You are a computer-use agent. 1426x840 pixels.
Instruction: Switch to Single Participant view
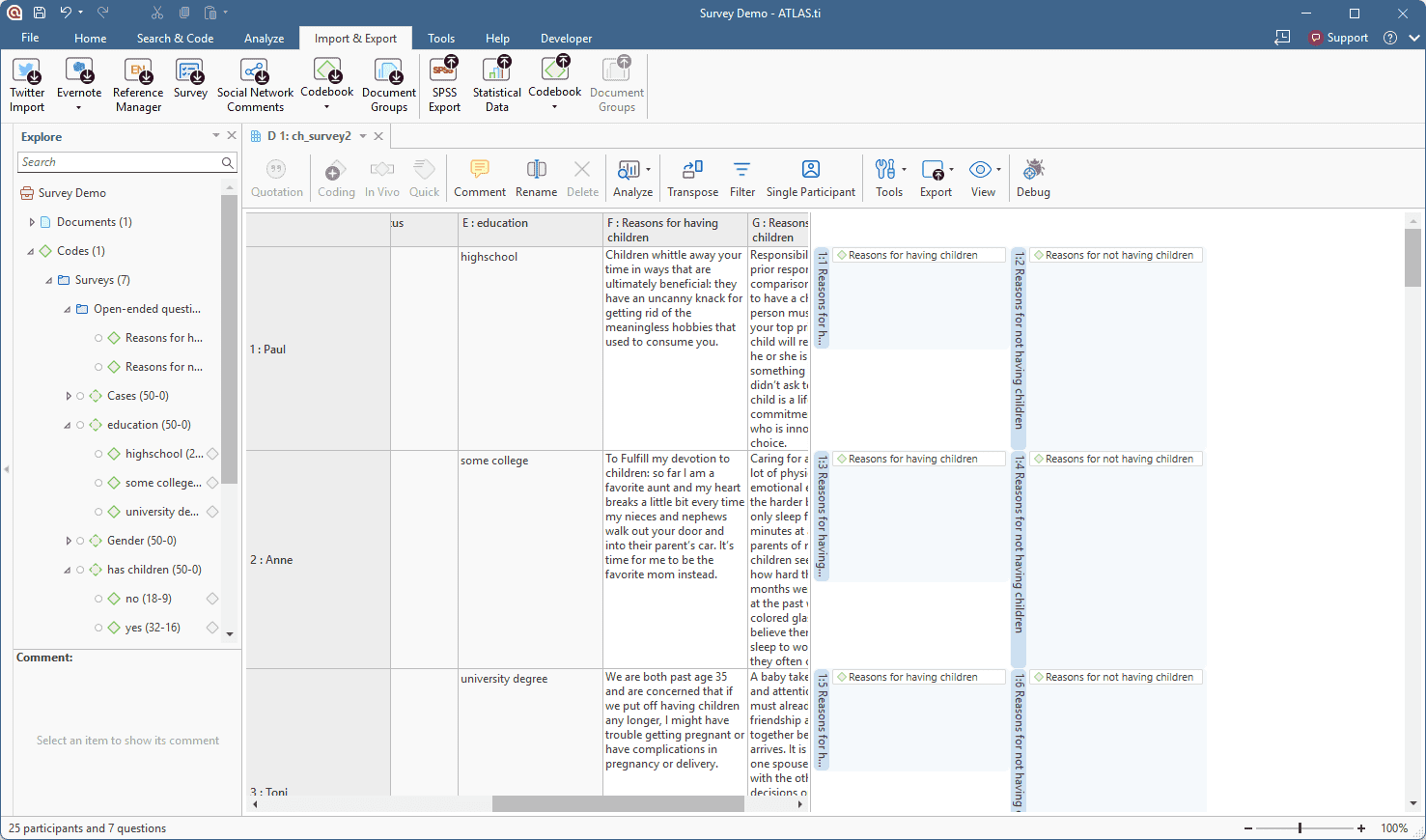(811, 179)
